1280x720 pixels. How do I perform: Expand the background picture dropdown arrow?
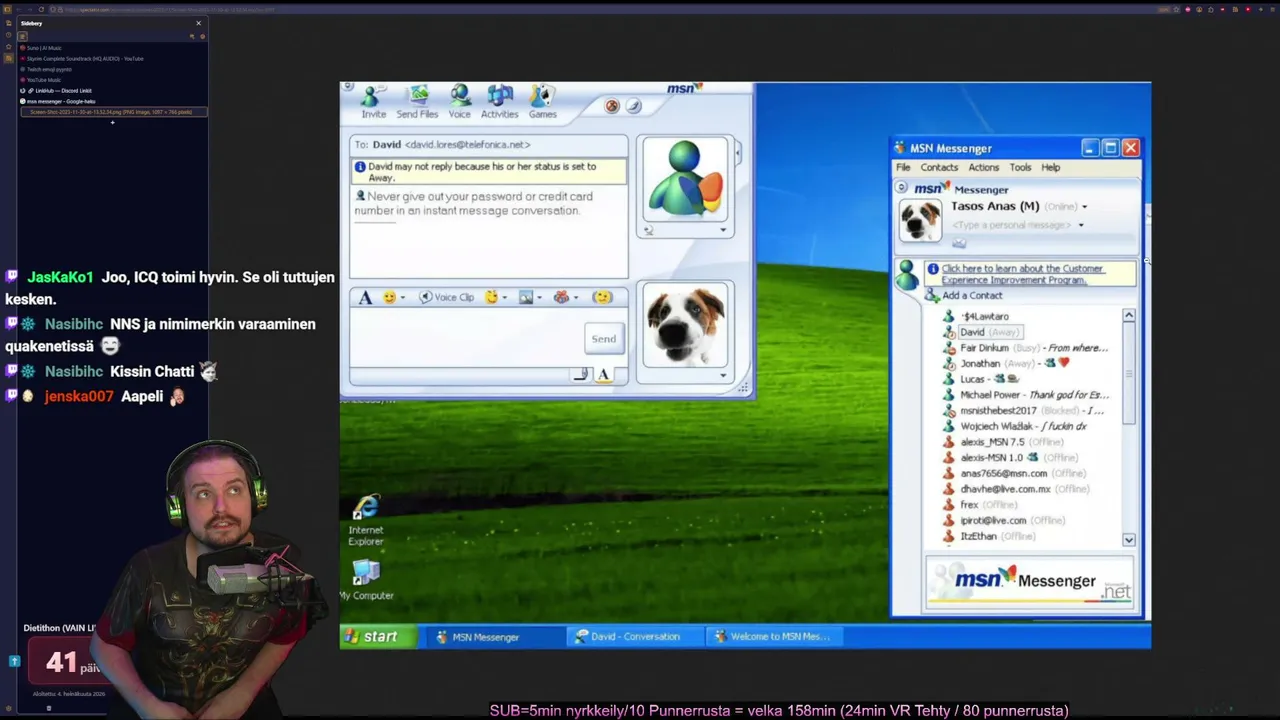pos(539,297)
